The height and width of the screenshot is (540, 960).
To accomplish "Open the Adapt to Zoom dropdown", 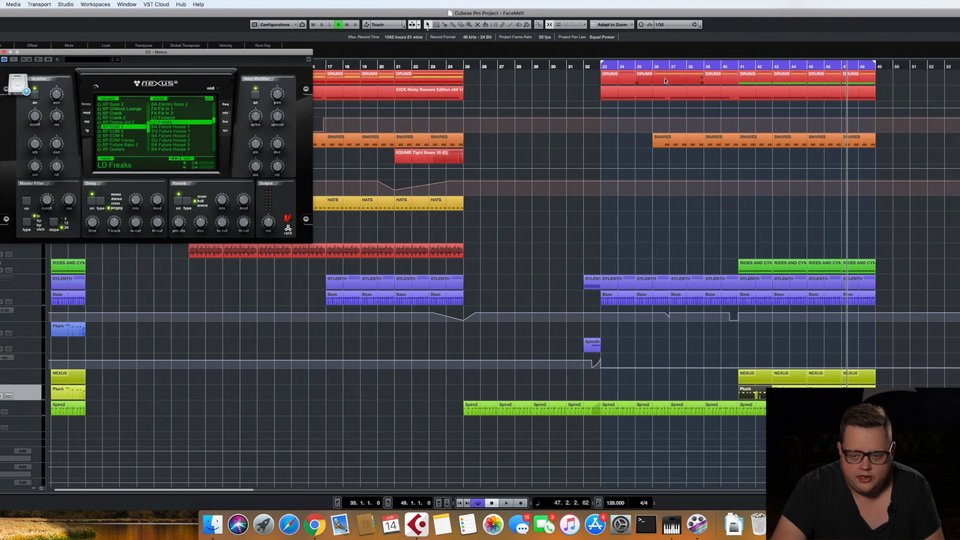I will pos(612,24).
